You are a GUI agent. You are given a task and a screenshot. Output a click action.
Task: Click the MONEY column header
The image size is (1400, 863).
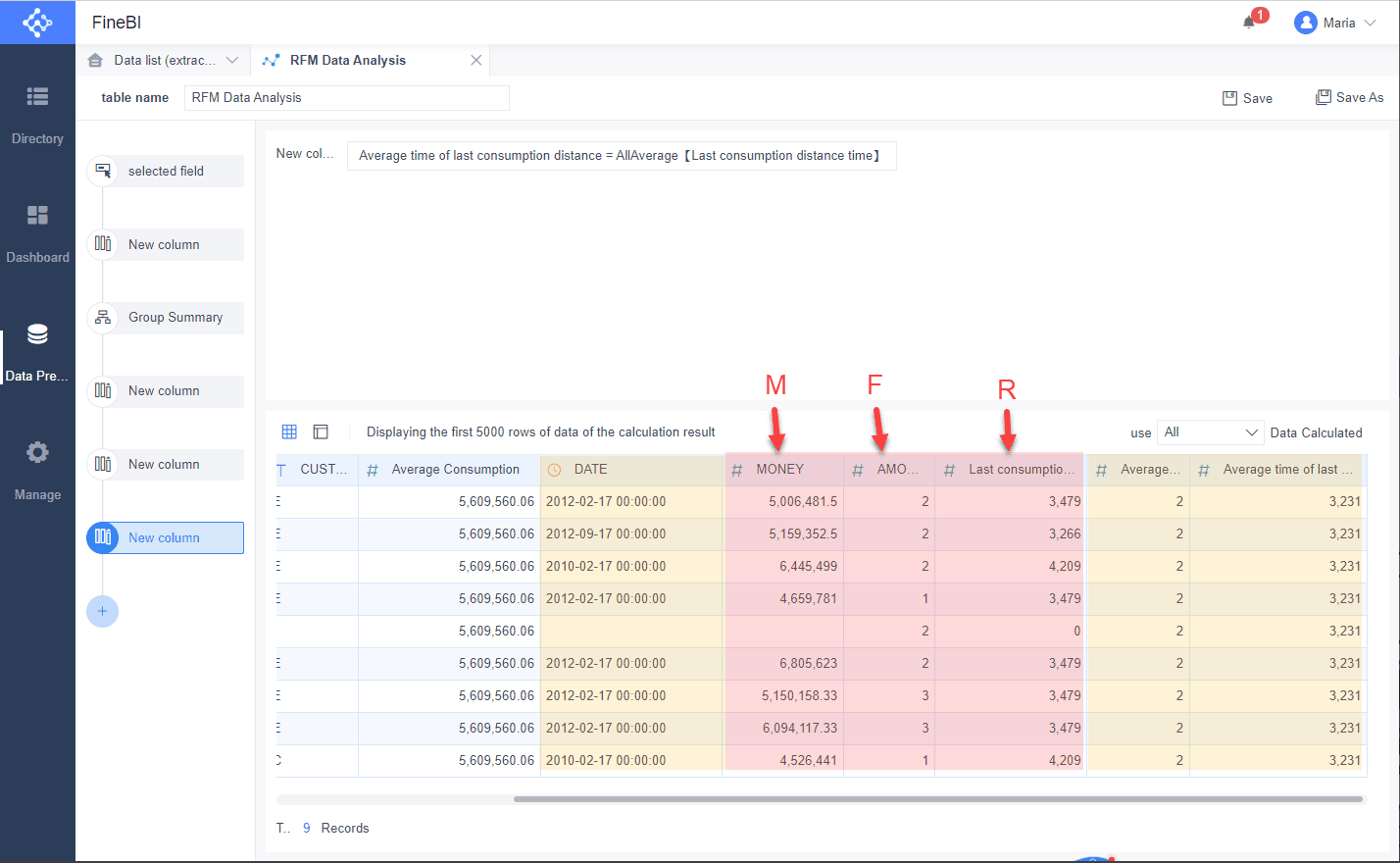[x=783, y=470]
